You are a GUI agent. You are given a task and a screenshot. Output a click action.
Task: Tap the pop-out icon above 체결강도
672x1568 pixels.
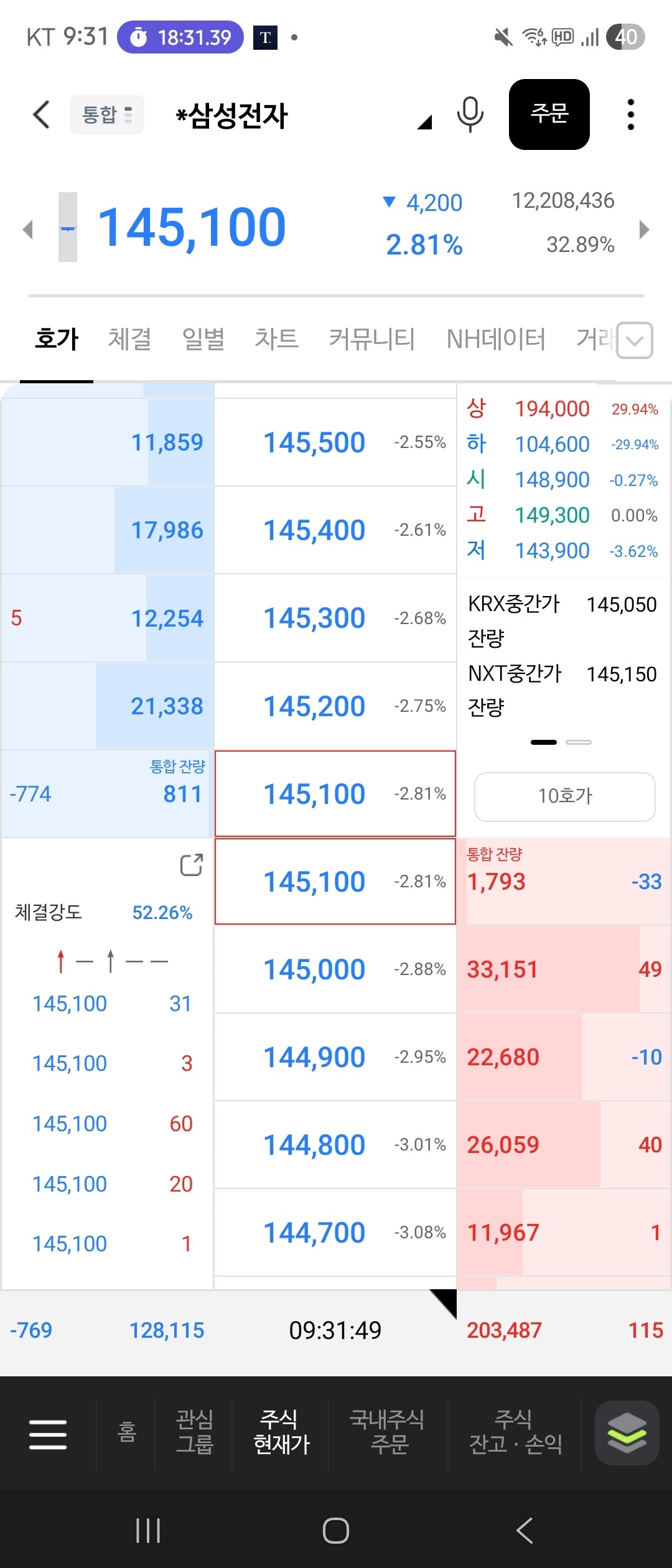point(191,865)
